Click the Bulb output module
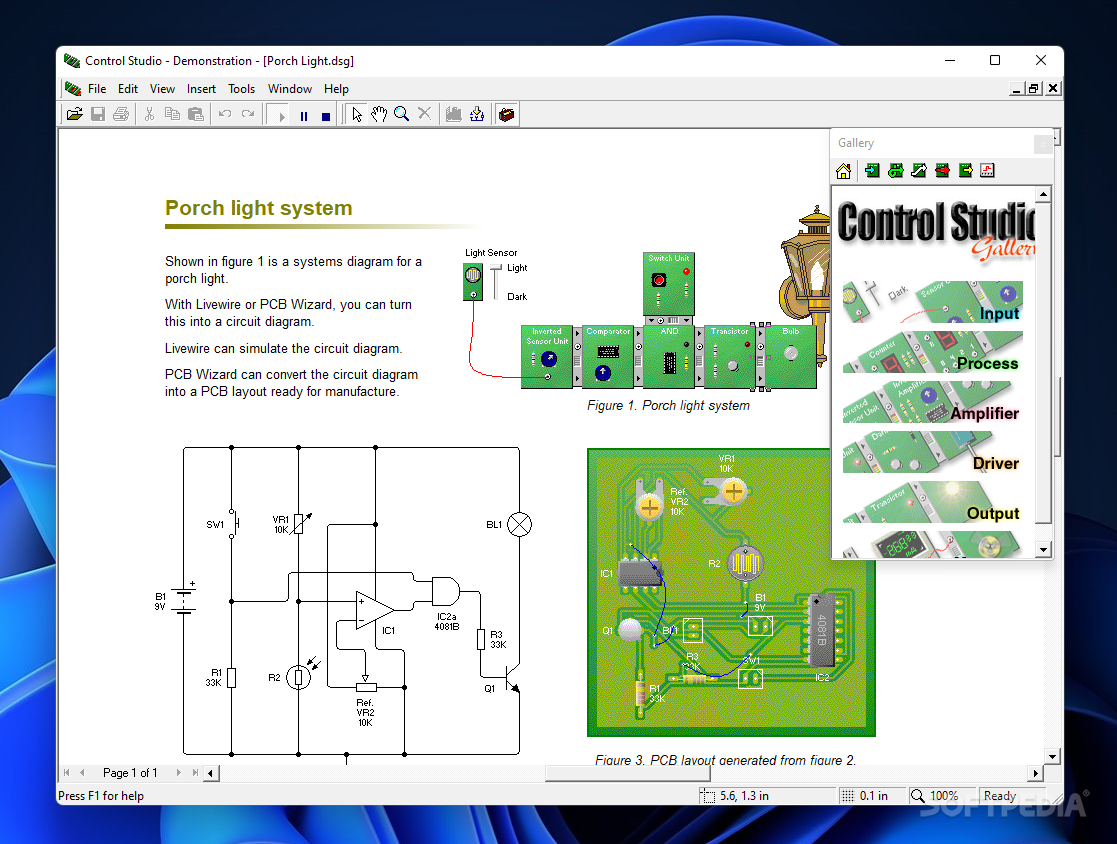The image size is (1117, 844). coord(791,357)
